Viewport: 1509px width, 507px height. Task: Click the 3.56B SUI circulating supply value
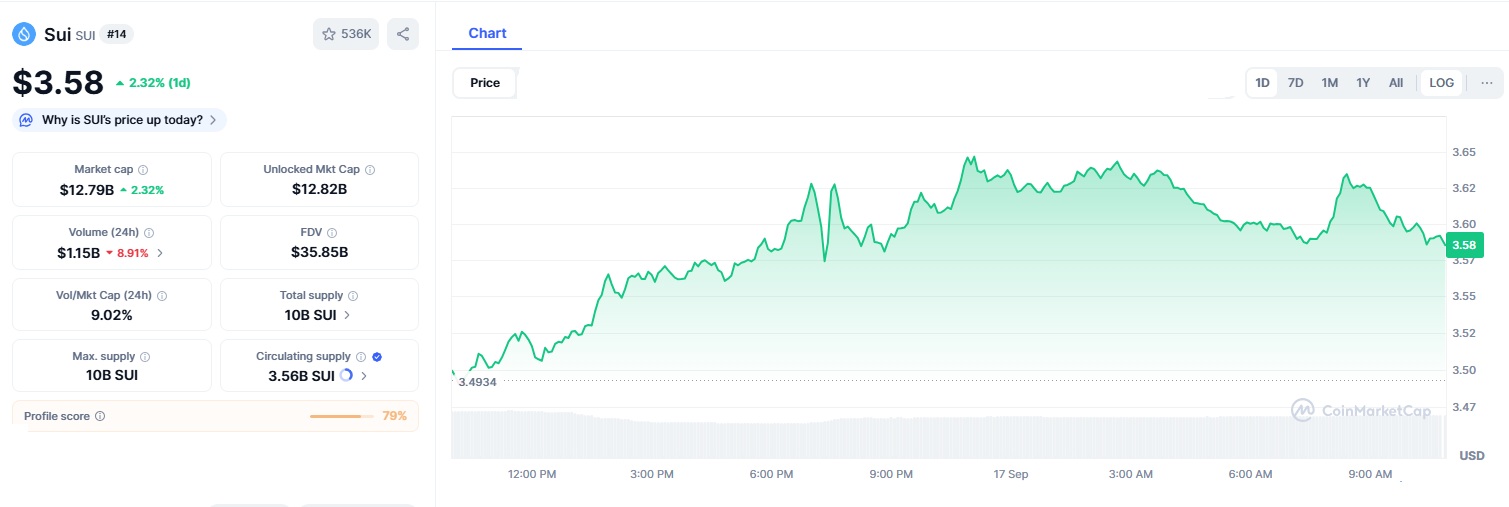(x=301, y=376)
